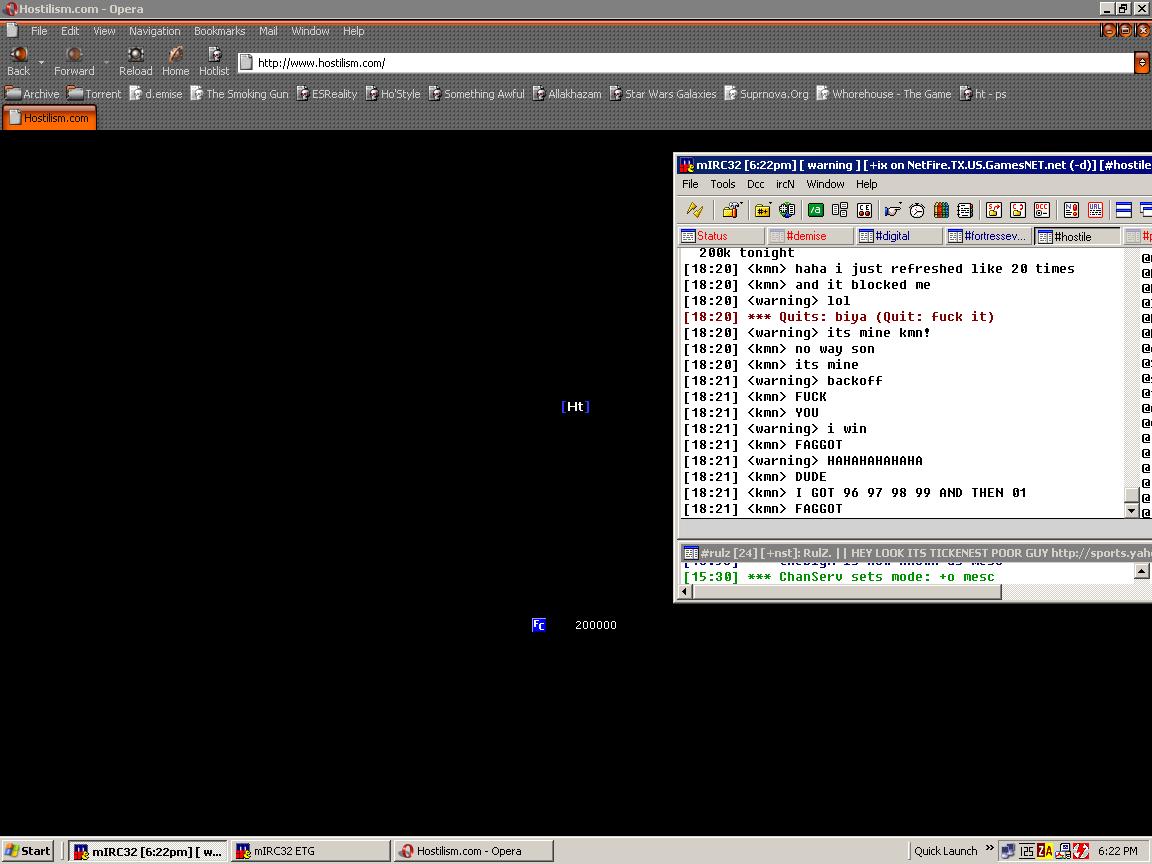Click the mIRC timer clock icon
Screen dimensions: 1152x864
point(917,210)
